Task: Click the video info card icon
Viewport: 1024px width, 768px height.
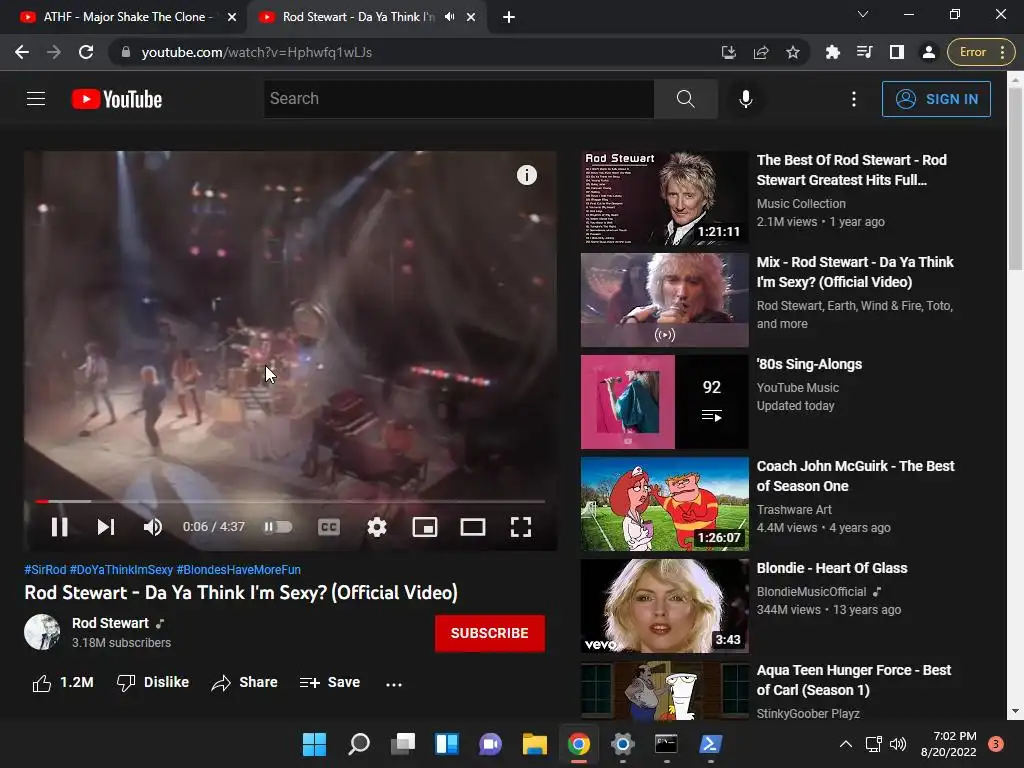Action: pyautogui.click(x=526, y=175)
